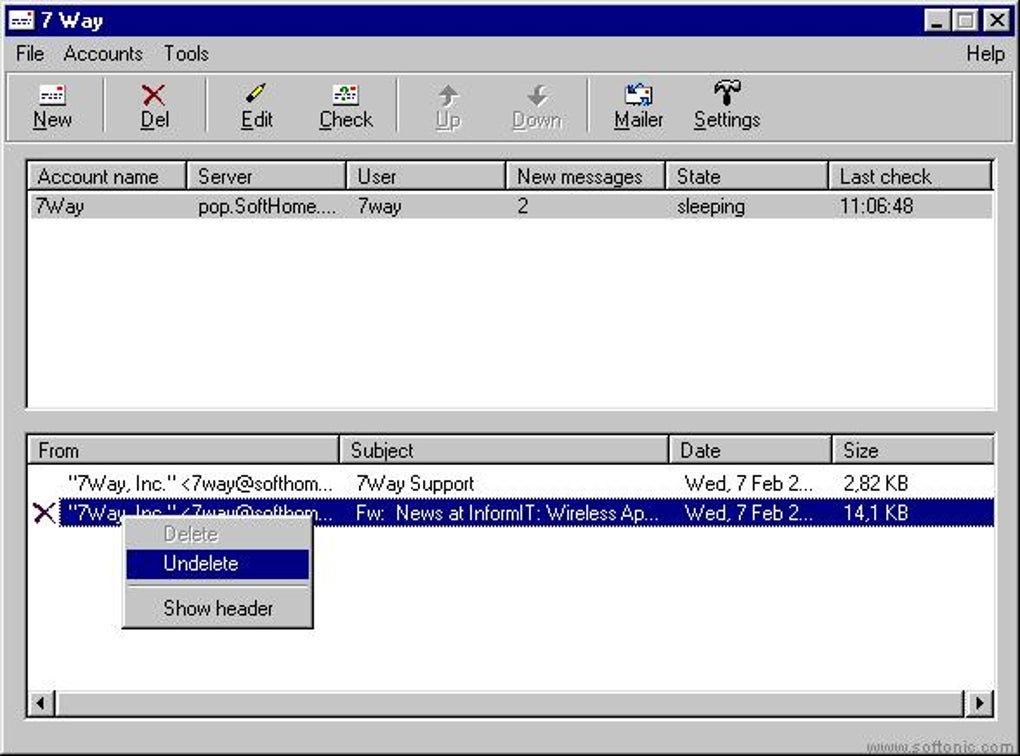
Task: Click the Last check column header
Action: 910,176
